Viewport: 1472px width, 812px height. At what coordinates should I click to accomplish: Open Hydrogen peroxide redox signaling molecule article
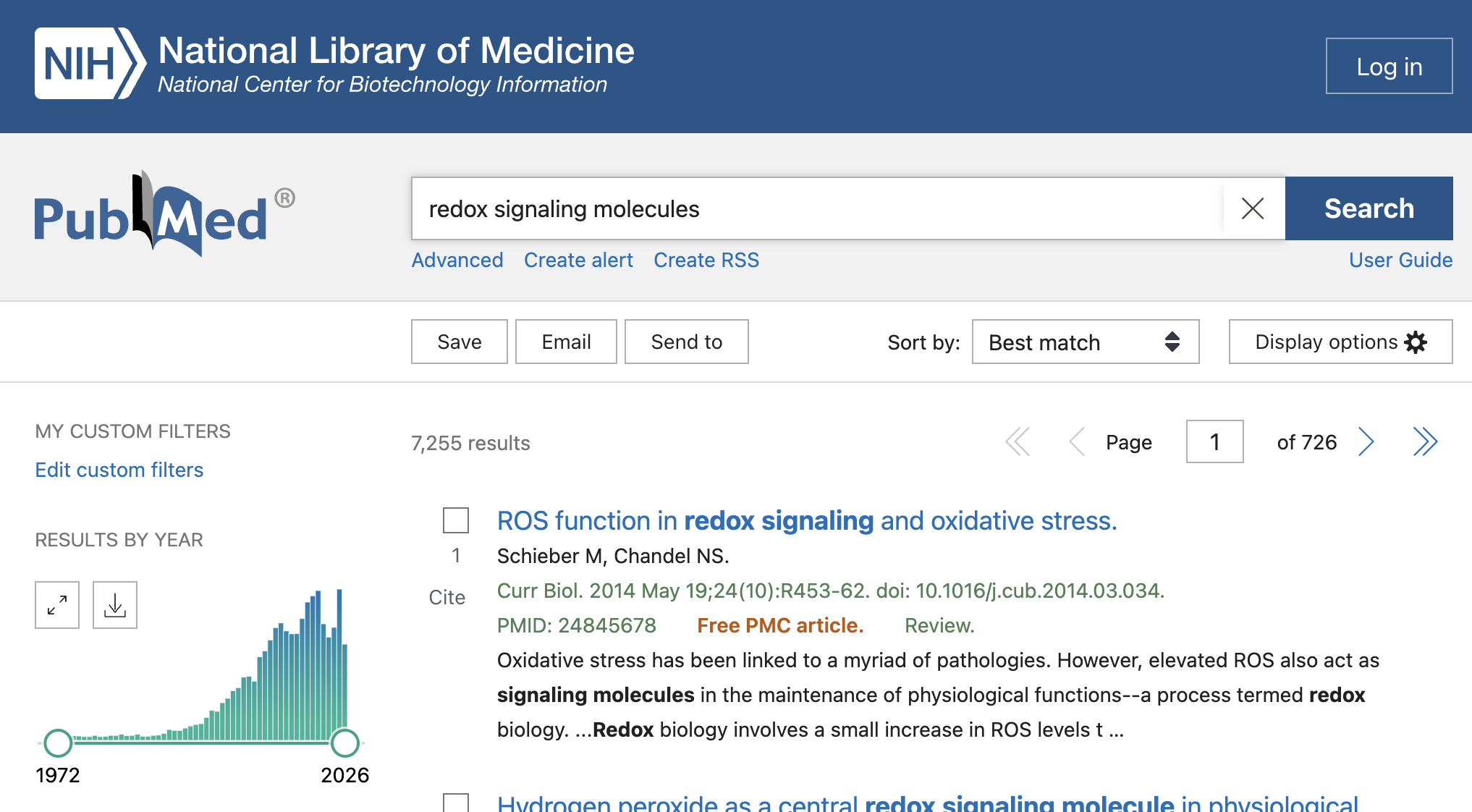pyautogui.click(x=928, y=803)
